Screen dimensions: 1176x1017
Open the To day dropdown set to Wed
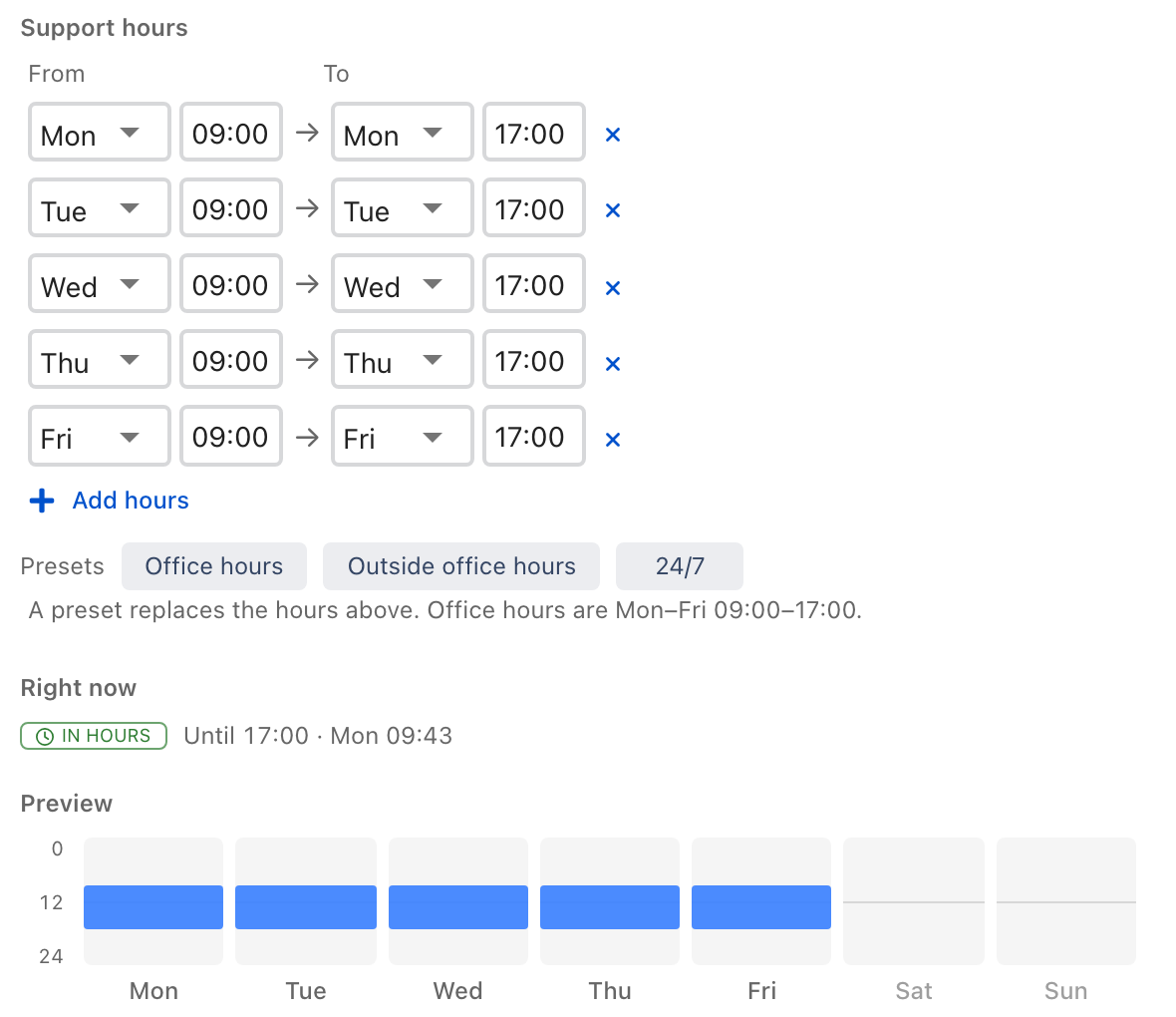click(402, 284)
